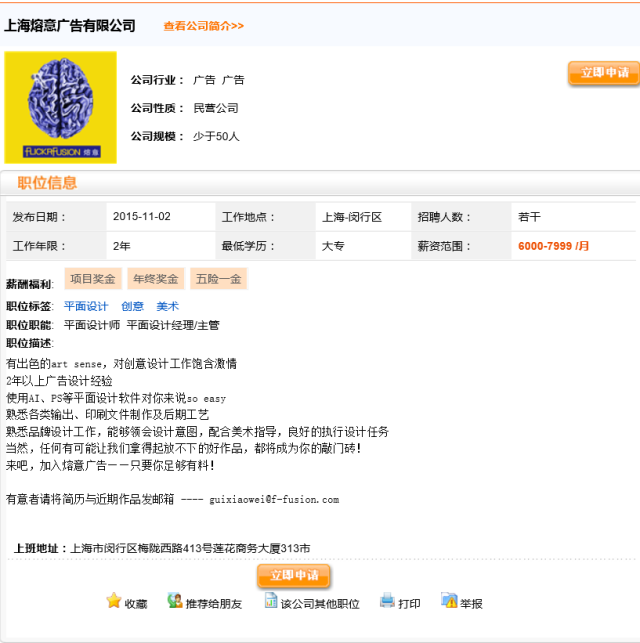640x643 pixels.
Task: Click the work location 上海-闵行区
Action: [352, 217]
